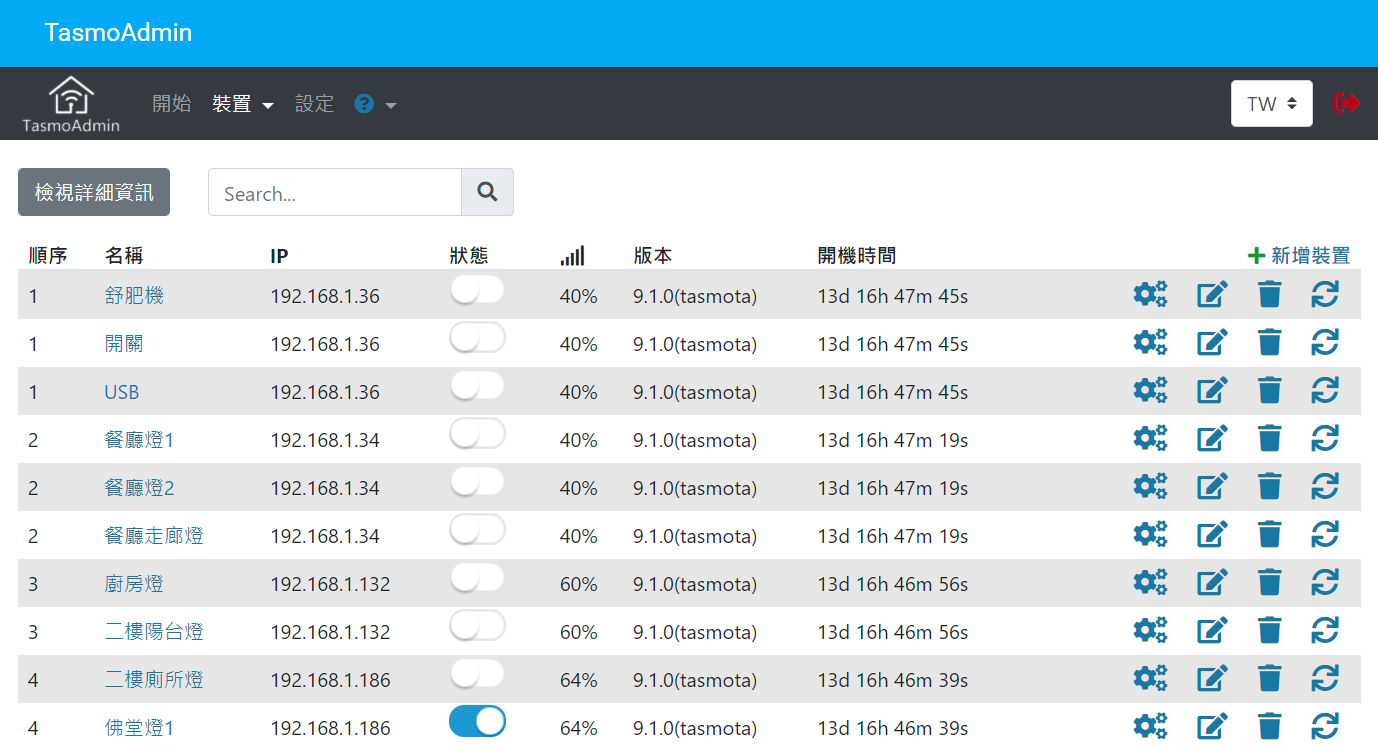This screenshot has width=1378, height=750.
Task: Click the 名稱 column header
Action: [x=124, y=256]
